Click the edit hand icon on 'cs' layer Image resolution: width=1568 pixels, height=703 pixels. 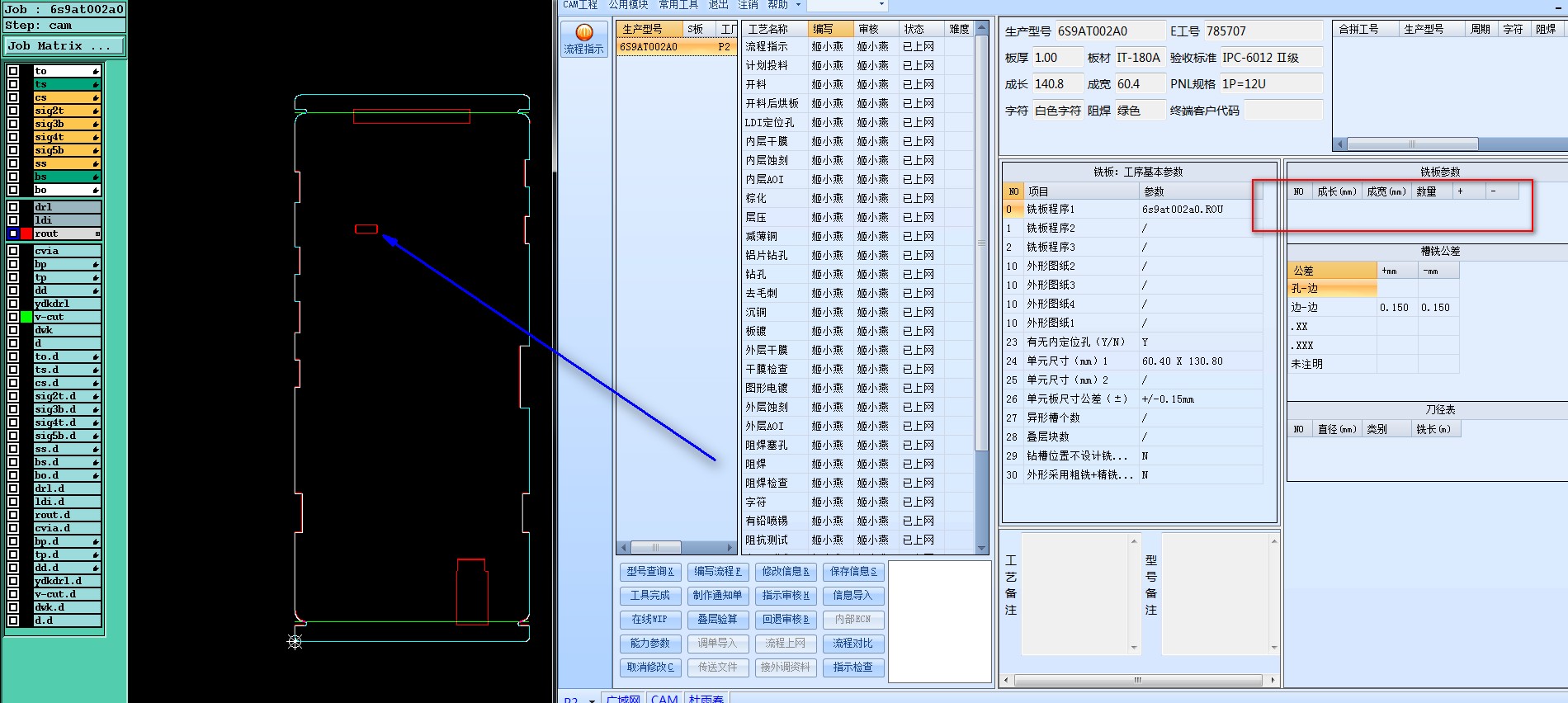point(96,97)
